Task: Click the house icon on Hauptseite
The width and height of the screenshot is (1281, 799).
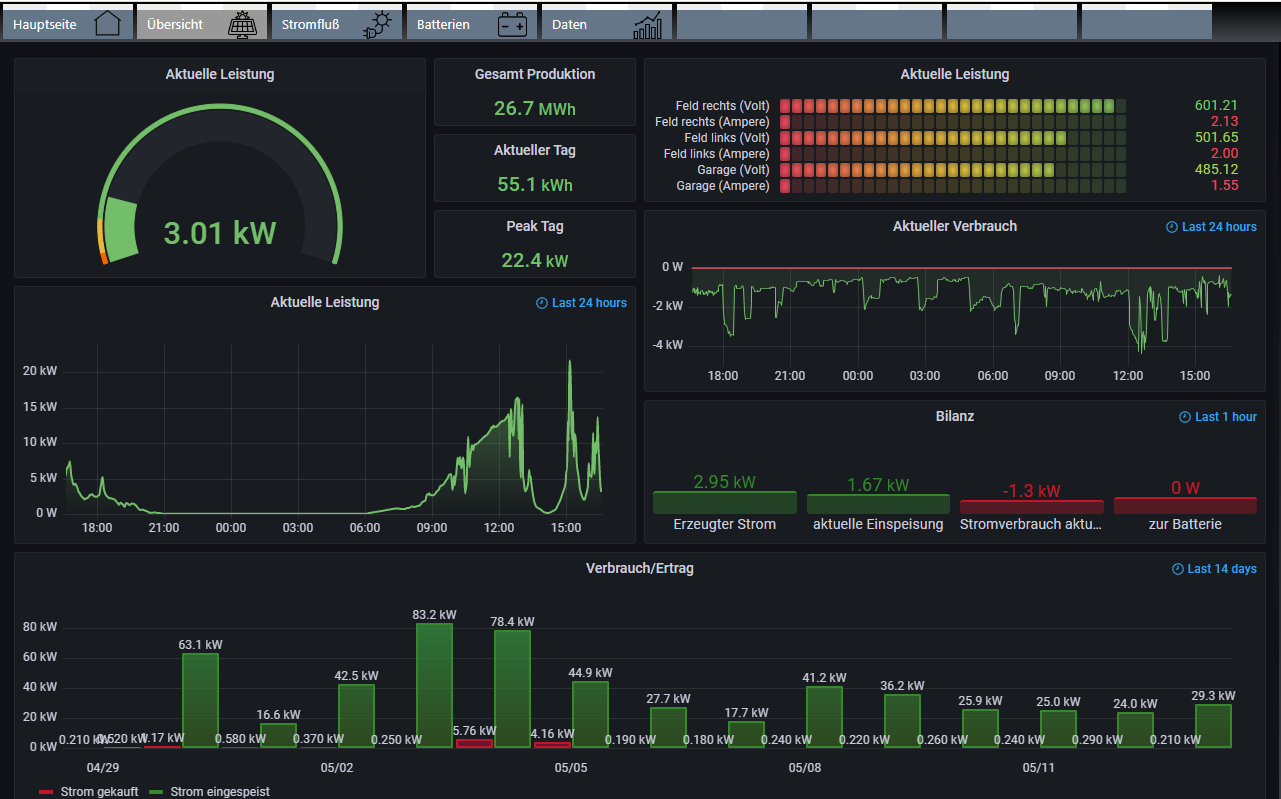Action: [x=107, y=23]
